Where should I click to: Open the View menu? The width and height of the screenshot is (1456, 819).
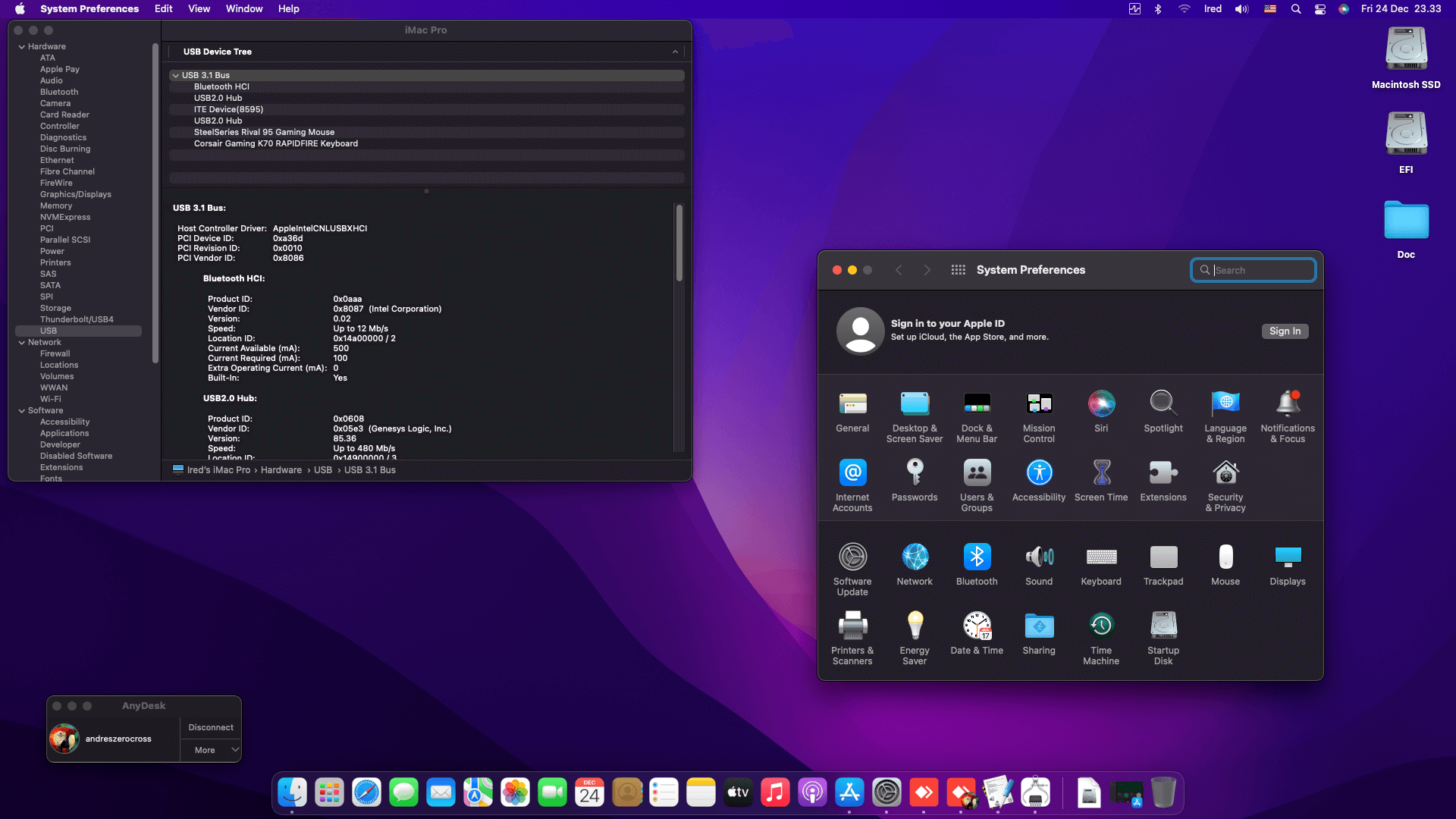(199, 9)
